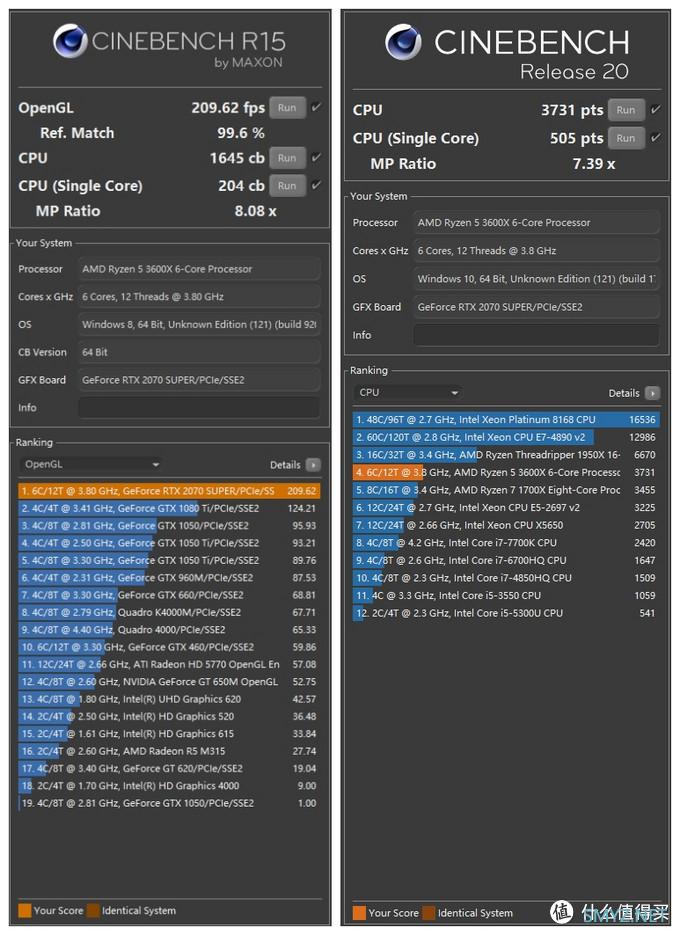This screenshot has width=680, height=935.
Task: Select GTX 1080 Ti 124.21 ranking row
Action: pos(169,509)
